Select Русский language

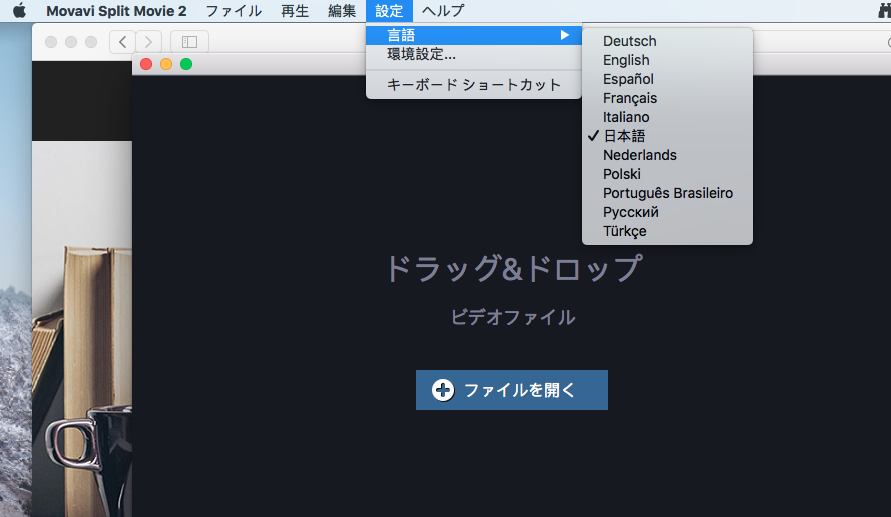point(667,212)
